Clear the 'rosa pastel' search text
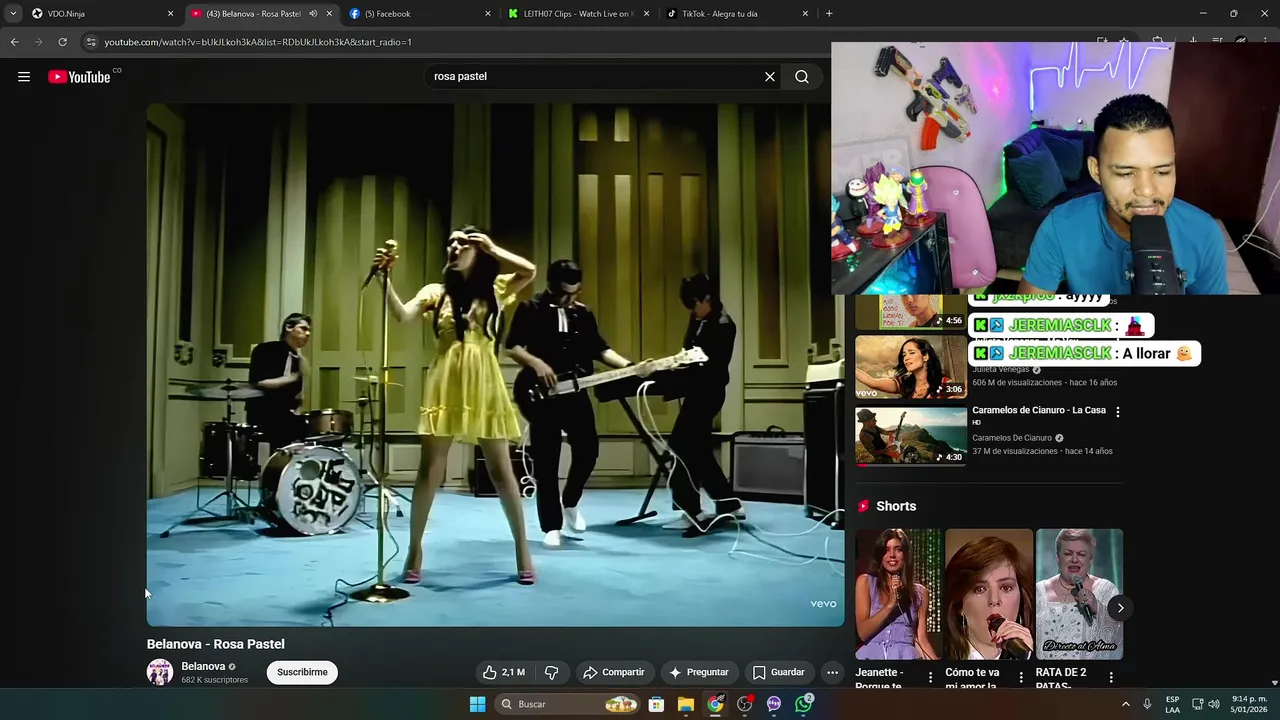Screen dimensions: 1280x720 click(770, 77)
